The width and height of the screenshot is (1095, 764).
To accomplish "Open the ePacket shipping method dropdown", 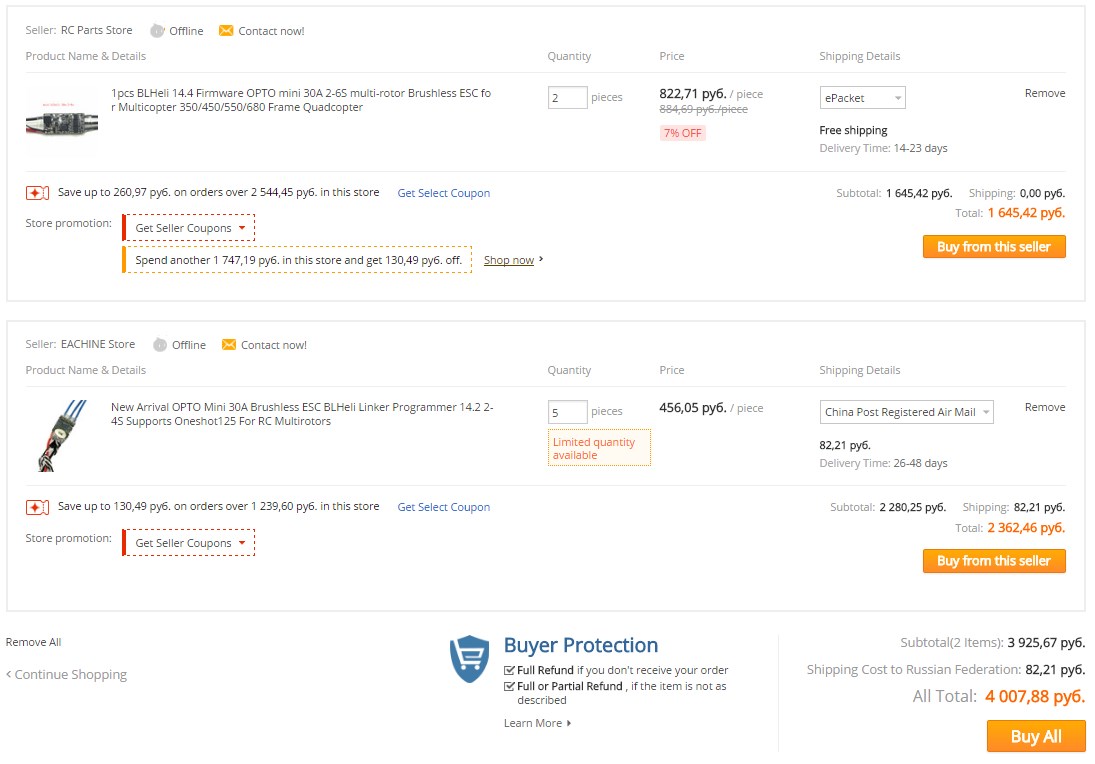I will (862, 98).
